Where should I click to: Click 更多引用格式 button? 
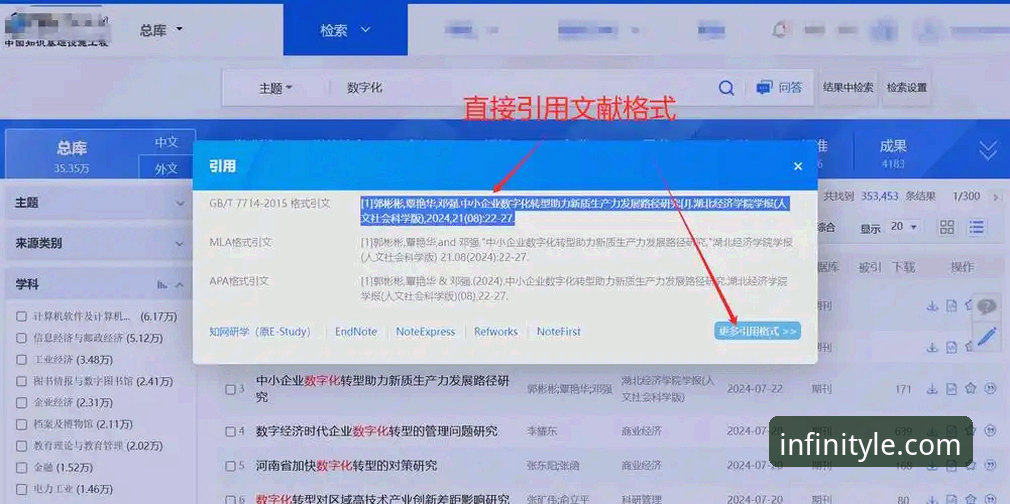(x=758, y=331)
